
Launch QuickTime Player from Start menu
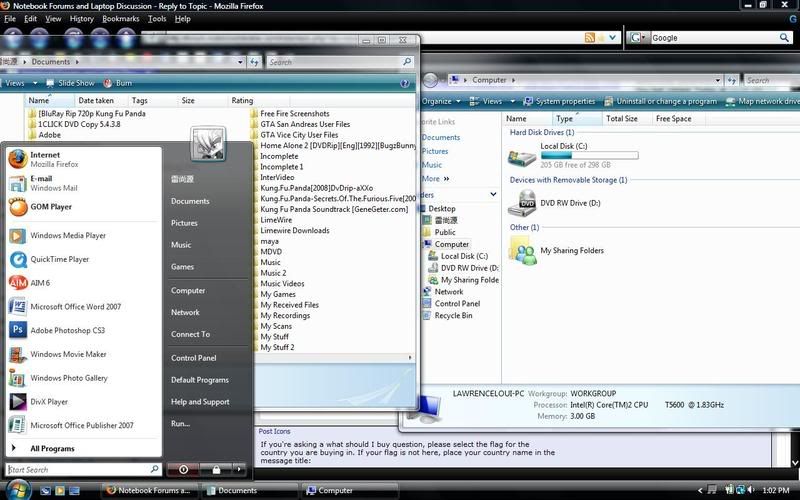pos(84,259)
